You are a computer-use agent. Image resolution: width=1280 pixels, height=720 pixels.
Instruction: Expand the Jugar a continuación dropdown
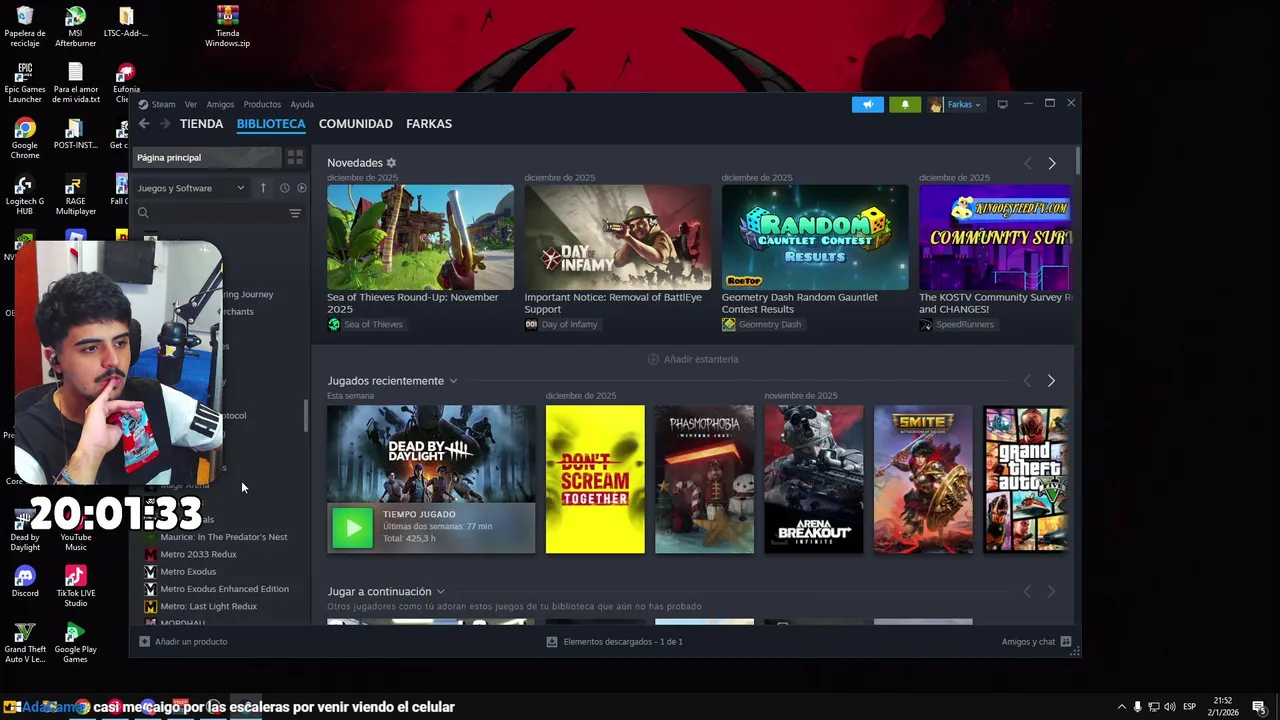[440, 592]
